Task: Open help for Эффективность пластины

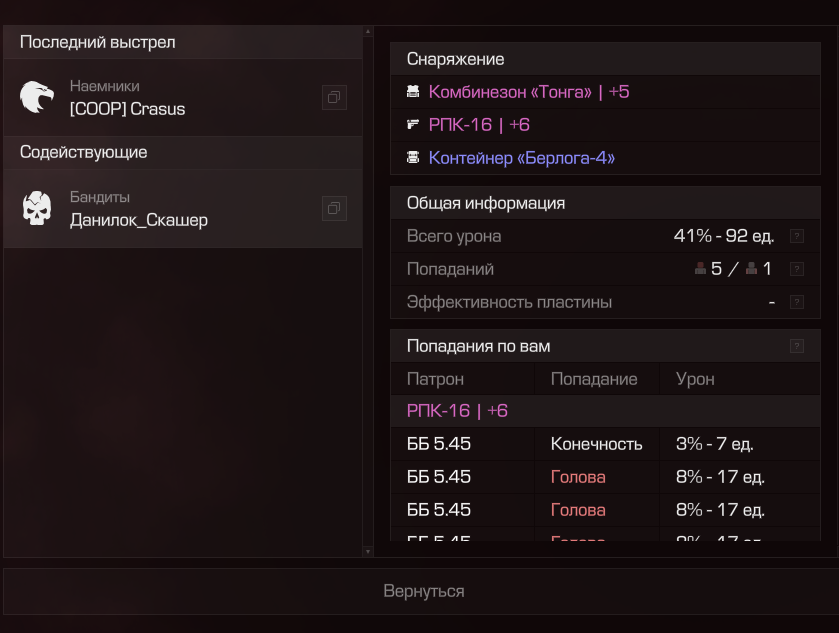Action: click(x=797, y=302)
